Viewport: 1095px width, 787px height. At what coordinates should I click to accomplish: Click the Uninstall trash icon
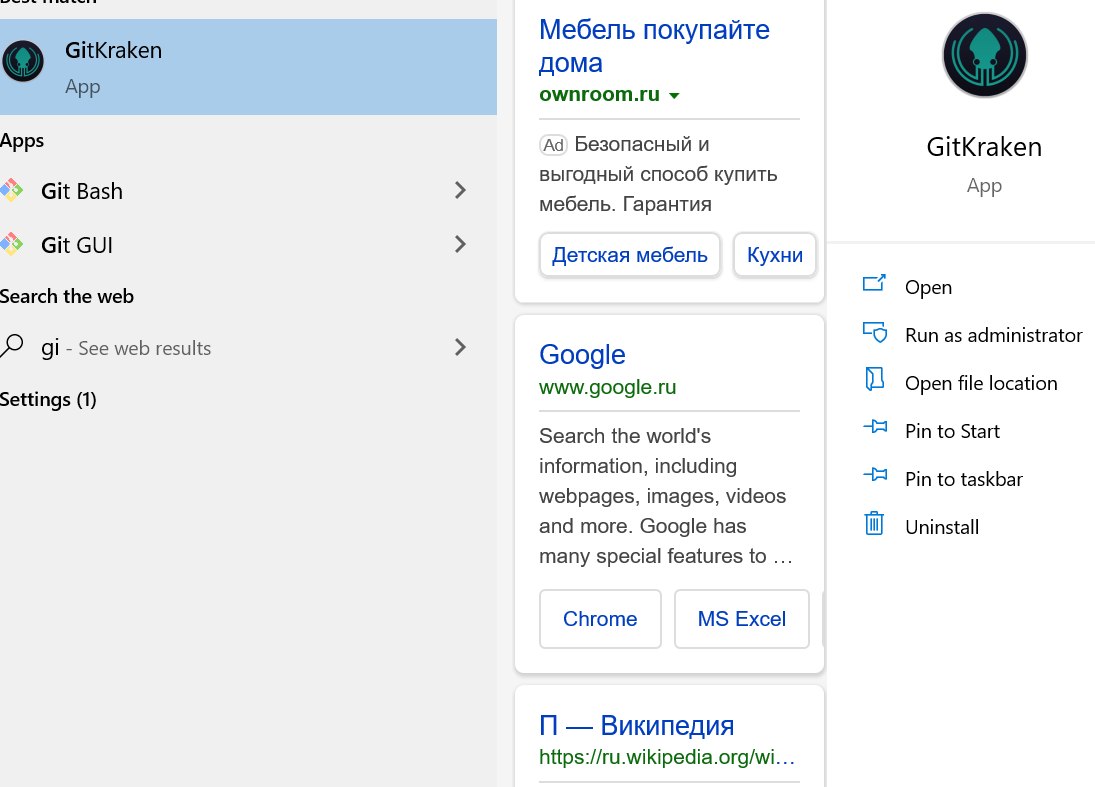(x=874, y=523)
